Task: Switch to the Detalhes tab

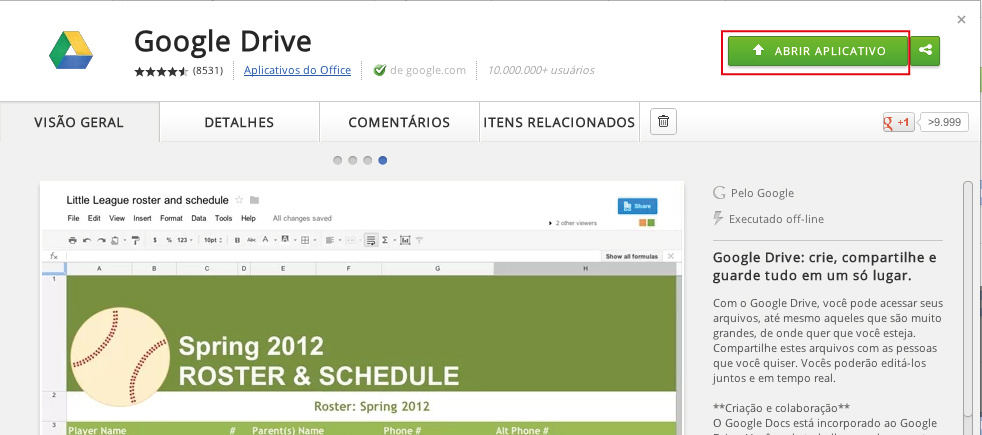Action: (x=239, y=122)
